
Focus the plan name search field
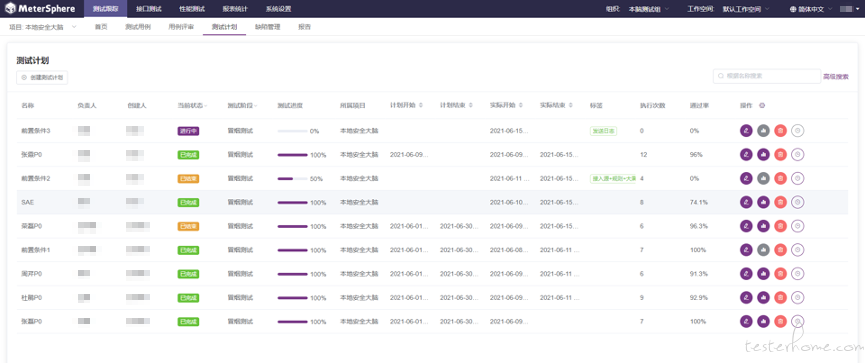(x=767, y=76)
